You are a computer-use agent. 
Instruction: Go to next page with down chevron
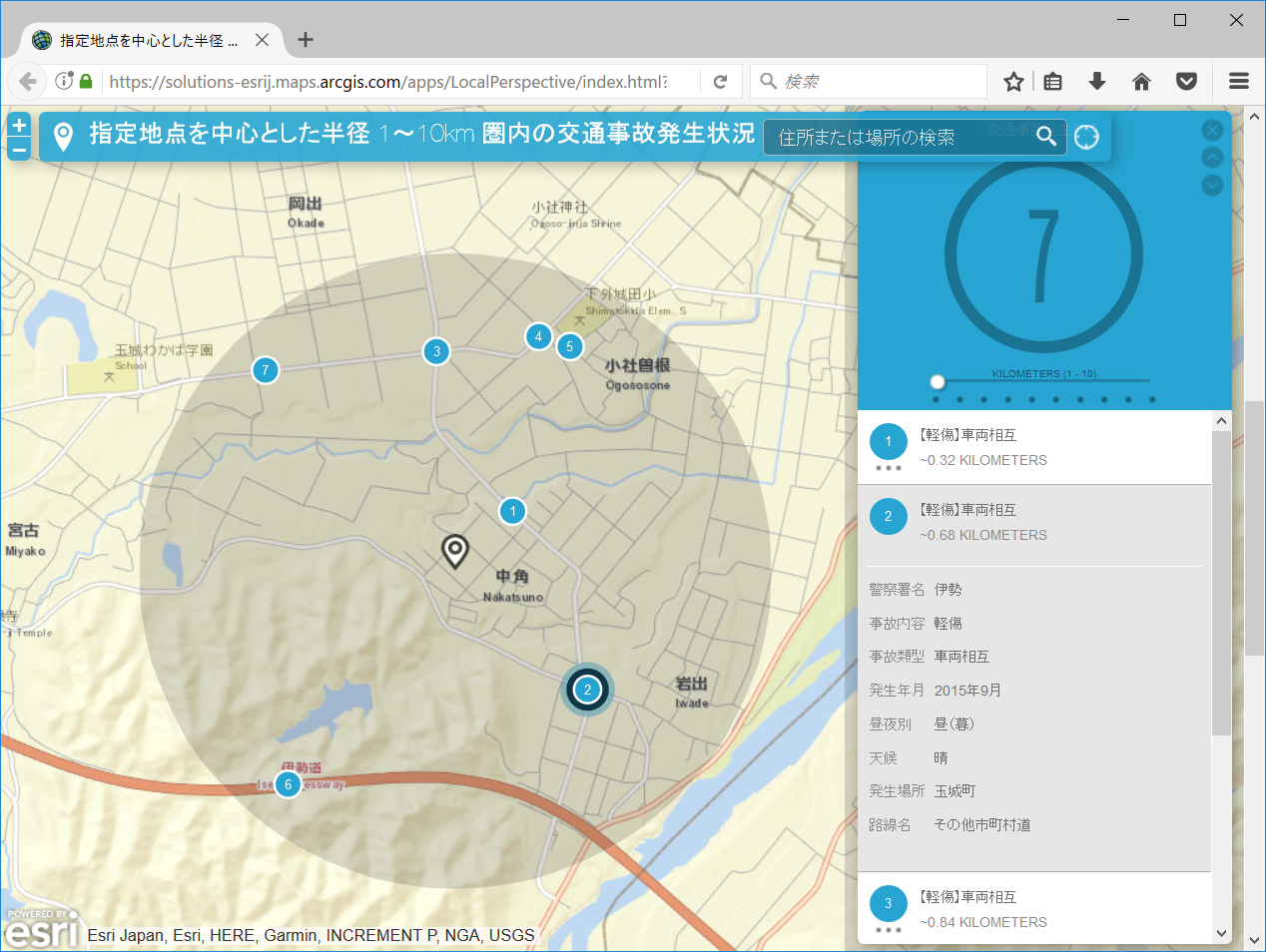tap(1212, 185)
